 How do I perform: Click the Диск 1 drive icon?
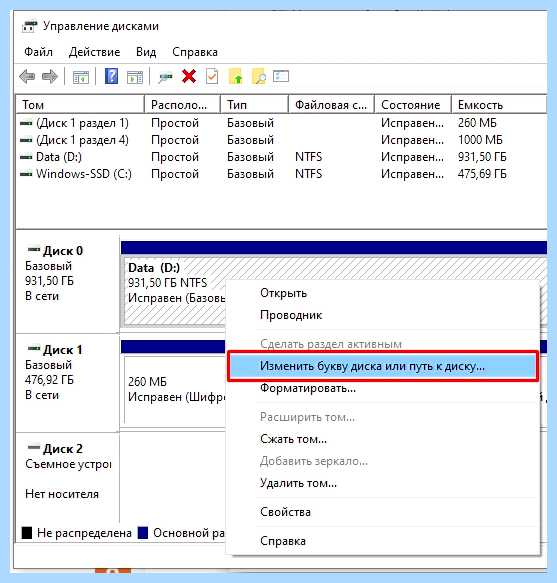point(33,349)
